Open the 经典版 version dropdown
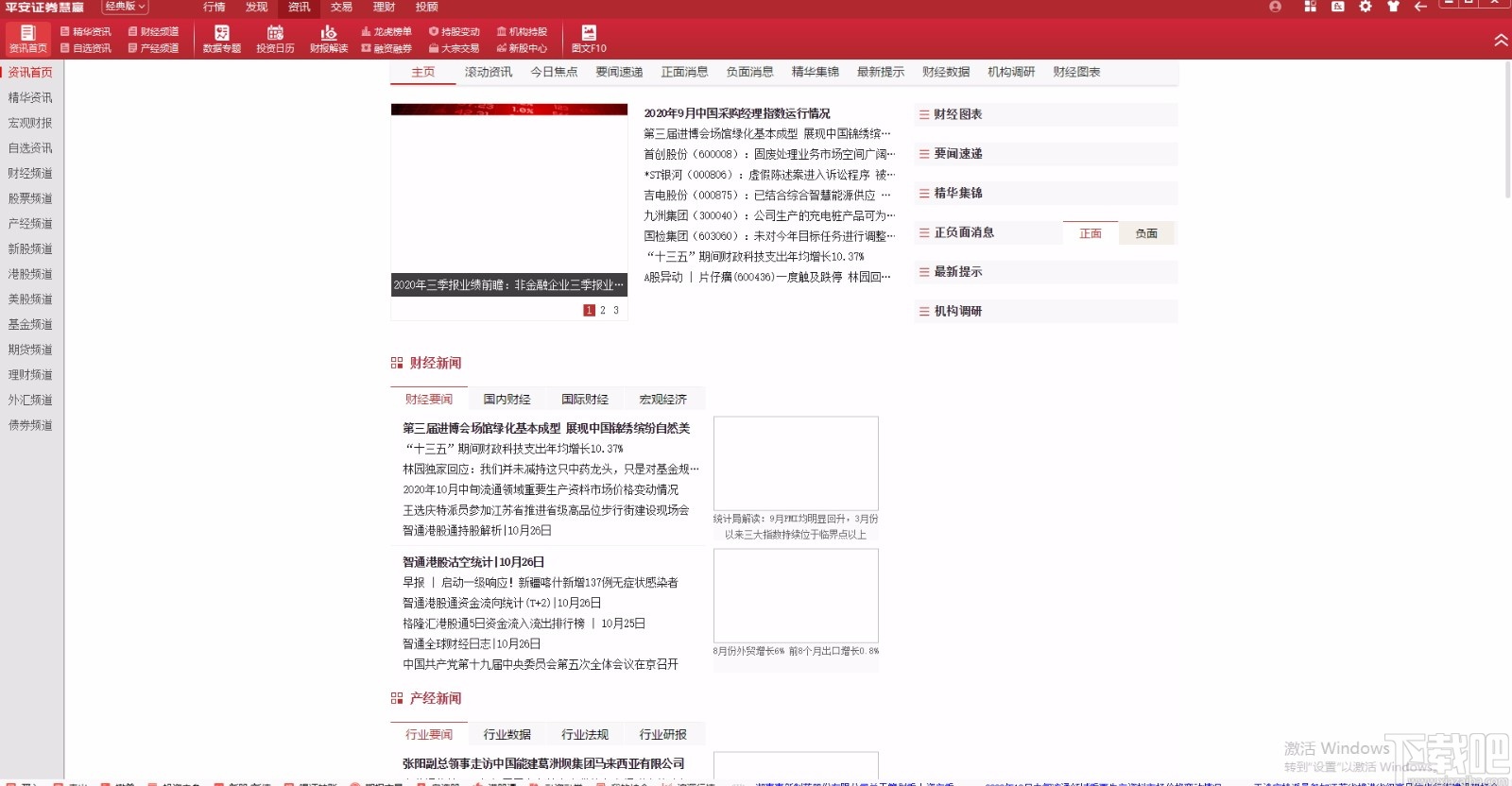Screen dimensions: 1512x786 (x=124, y=7)
